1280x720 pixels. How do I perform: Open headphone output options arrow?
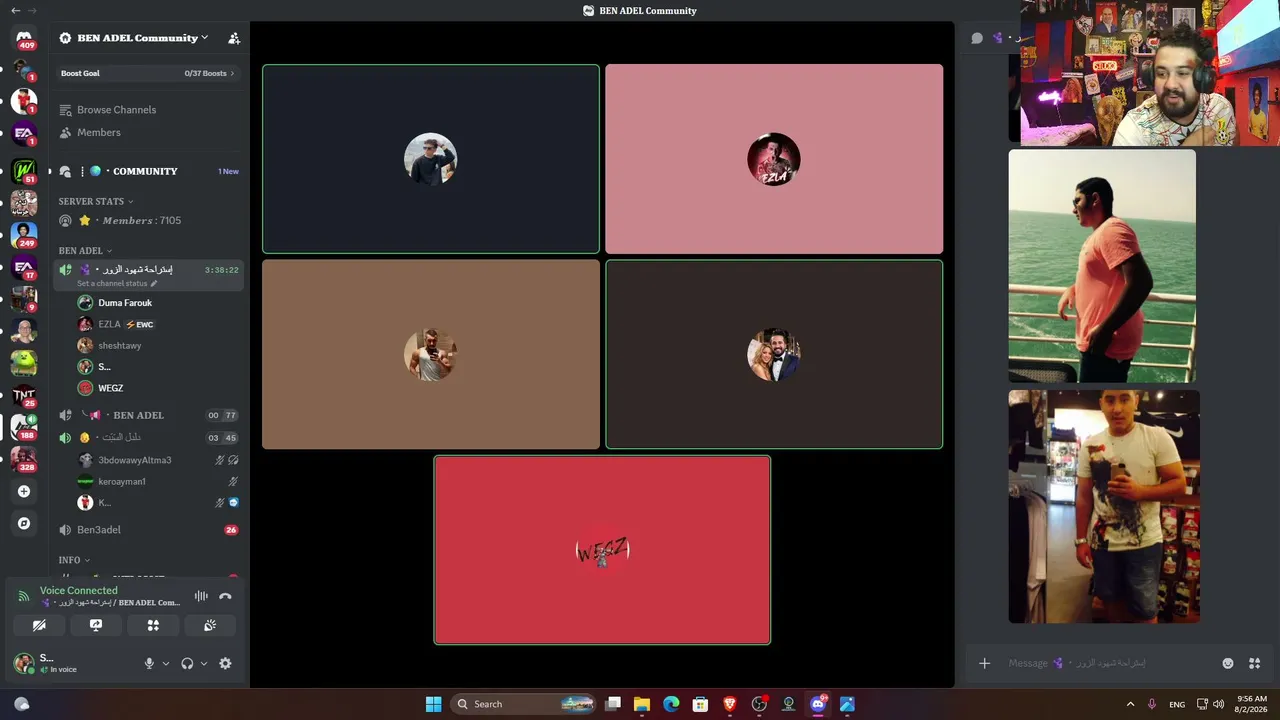pyautogui.click(x=204, y=663)
